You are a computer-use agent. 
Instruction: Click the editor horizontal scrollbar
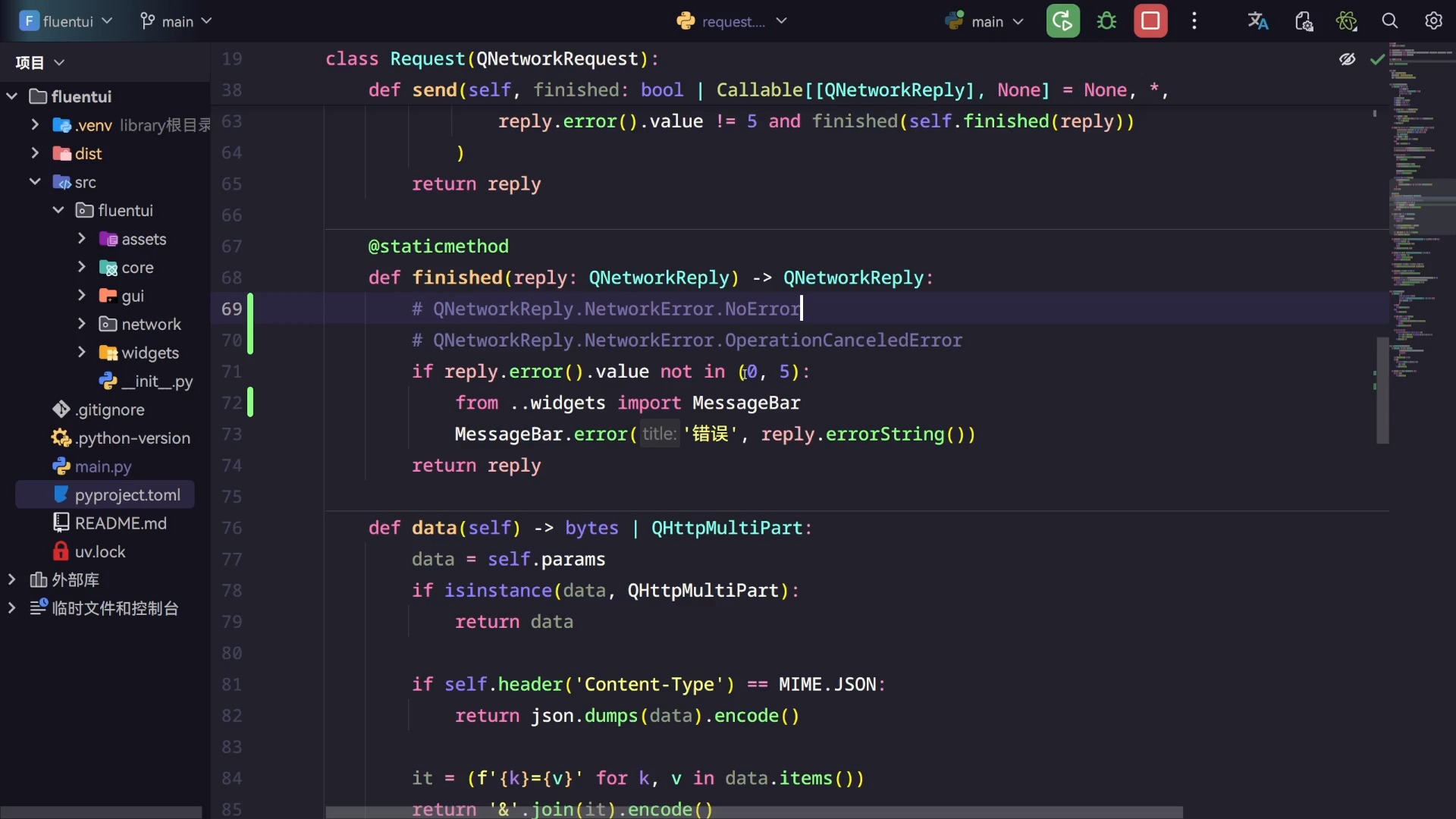click(x=755, y=812)
